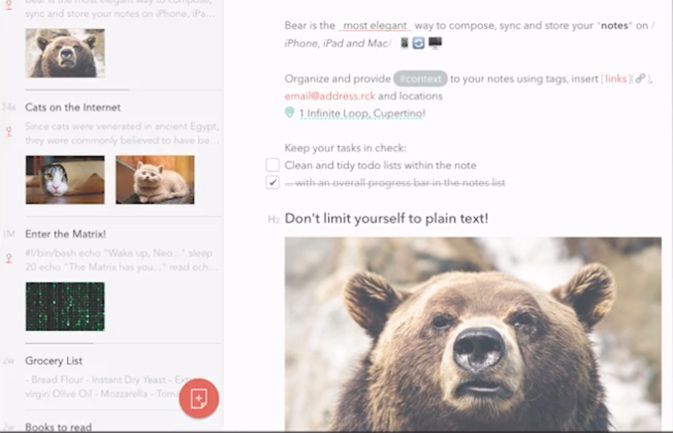
Task: Click the '24s' timestamp beside Cats note
Action: coord(9,107)
